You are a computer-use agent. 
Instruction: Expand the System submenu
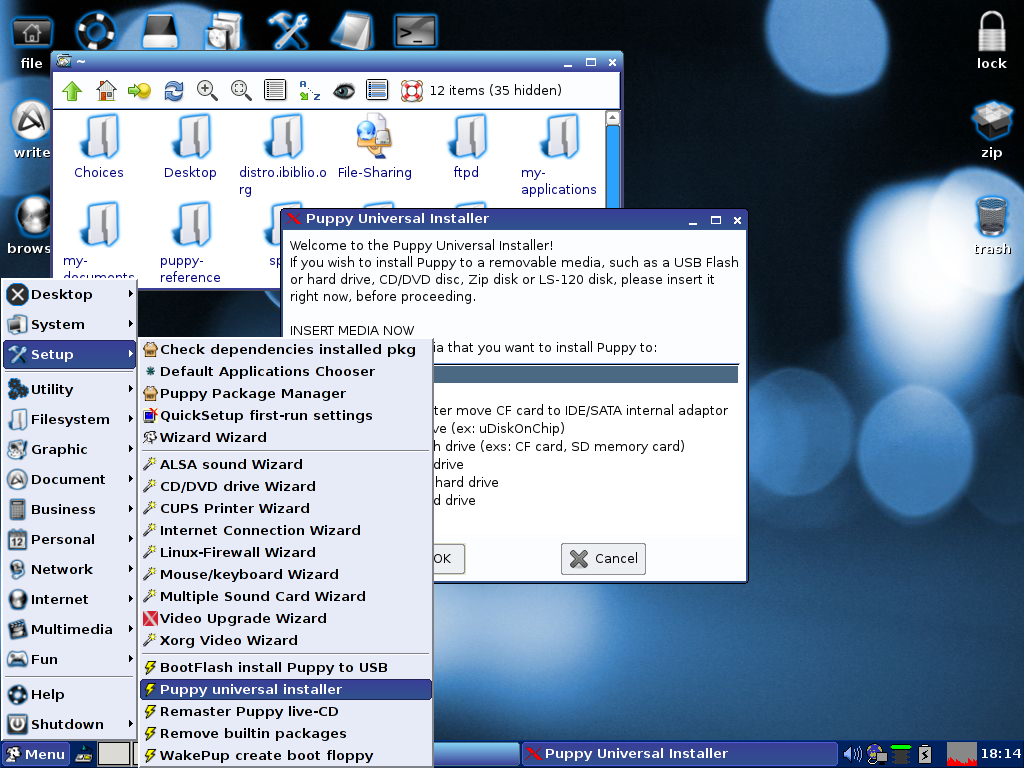point(69,325)
